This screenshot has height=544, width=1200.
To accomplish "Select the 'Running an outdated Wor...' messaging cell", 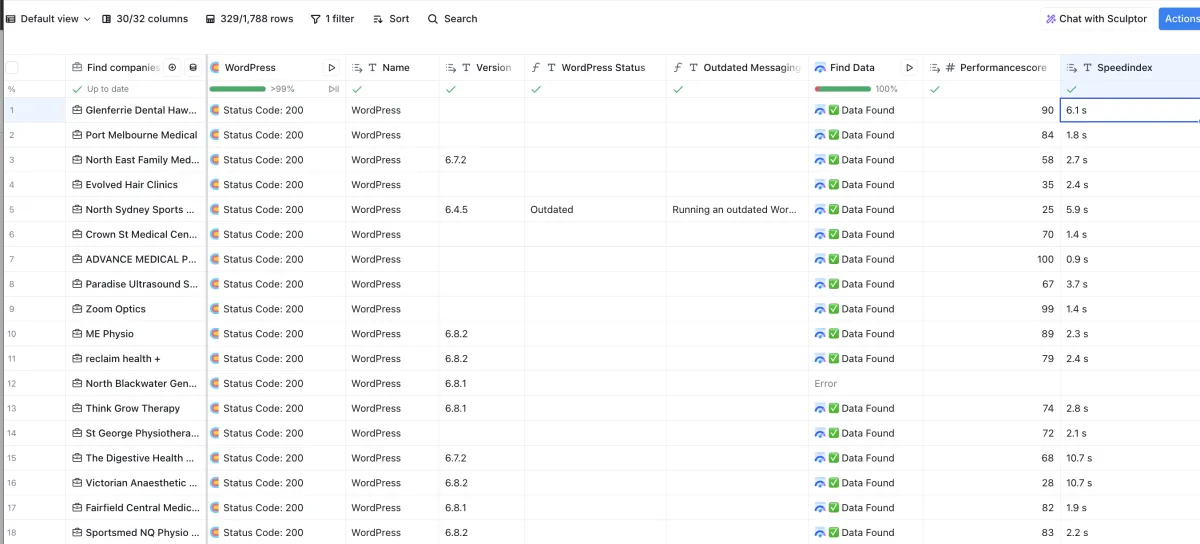I will 737,210.
